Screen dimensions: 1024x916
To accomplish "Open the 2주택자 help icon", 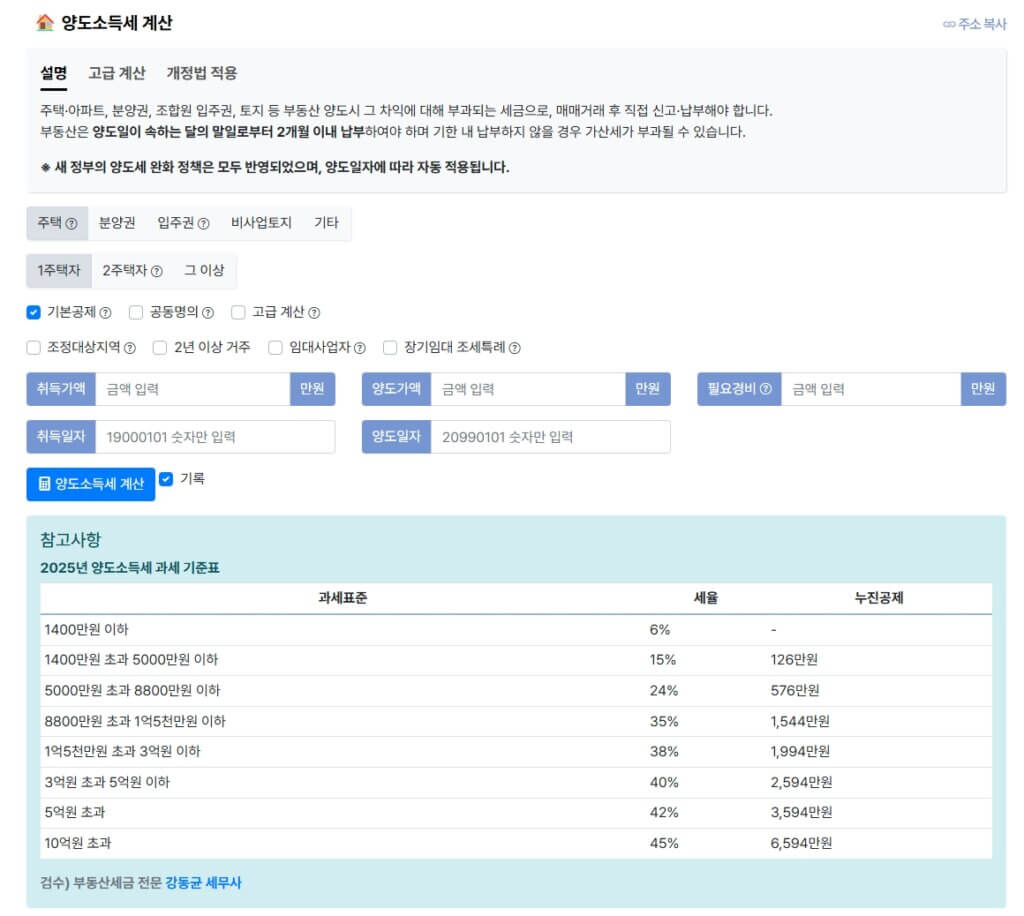I will click(x=155, y=270).
